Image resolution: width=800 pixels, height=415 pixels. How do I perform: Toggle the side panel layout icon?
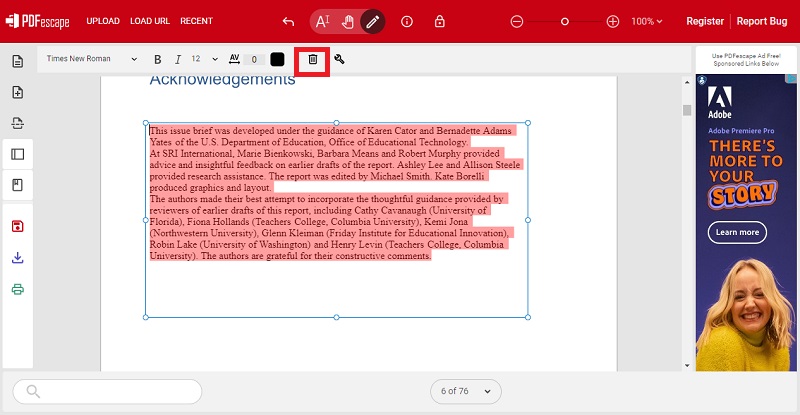(x=17, y=154)
